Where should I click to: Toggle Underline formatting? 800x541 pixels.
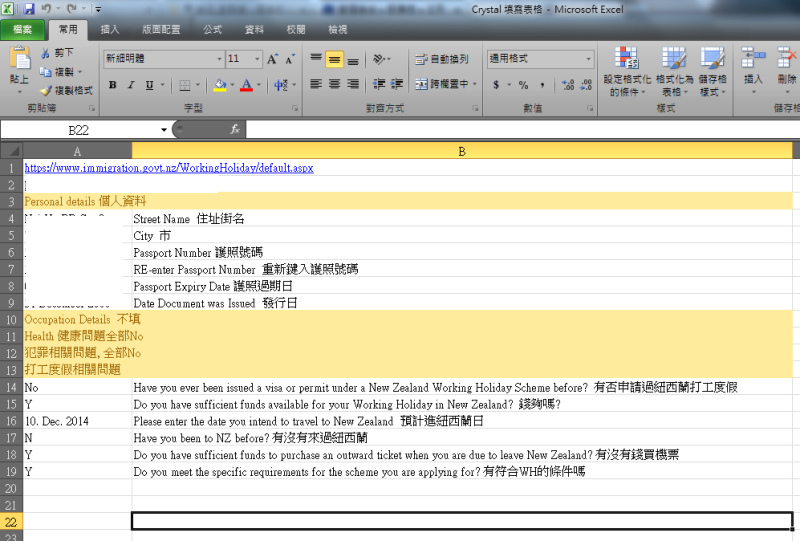pyautogui.click(x=149, y=85)
